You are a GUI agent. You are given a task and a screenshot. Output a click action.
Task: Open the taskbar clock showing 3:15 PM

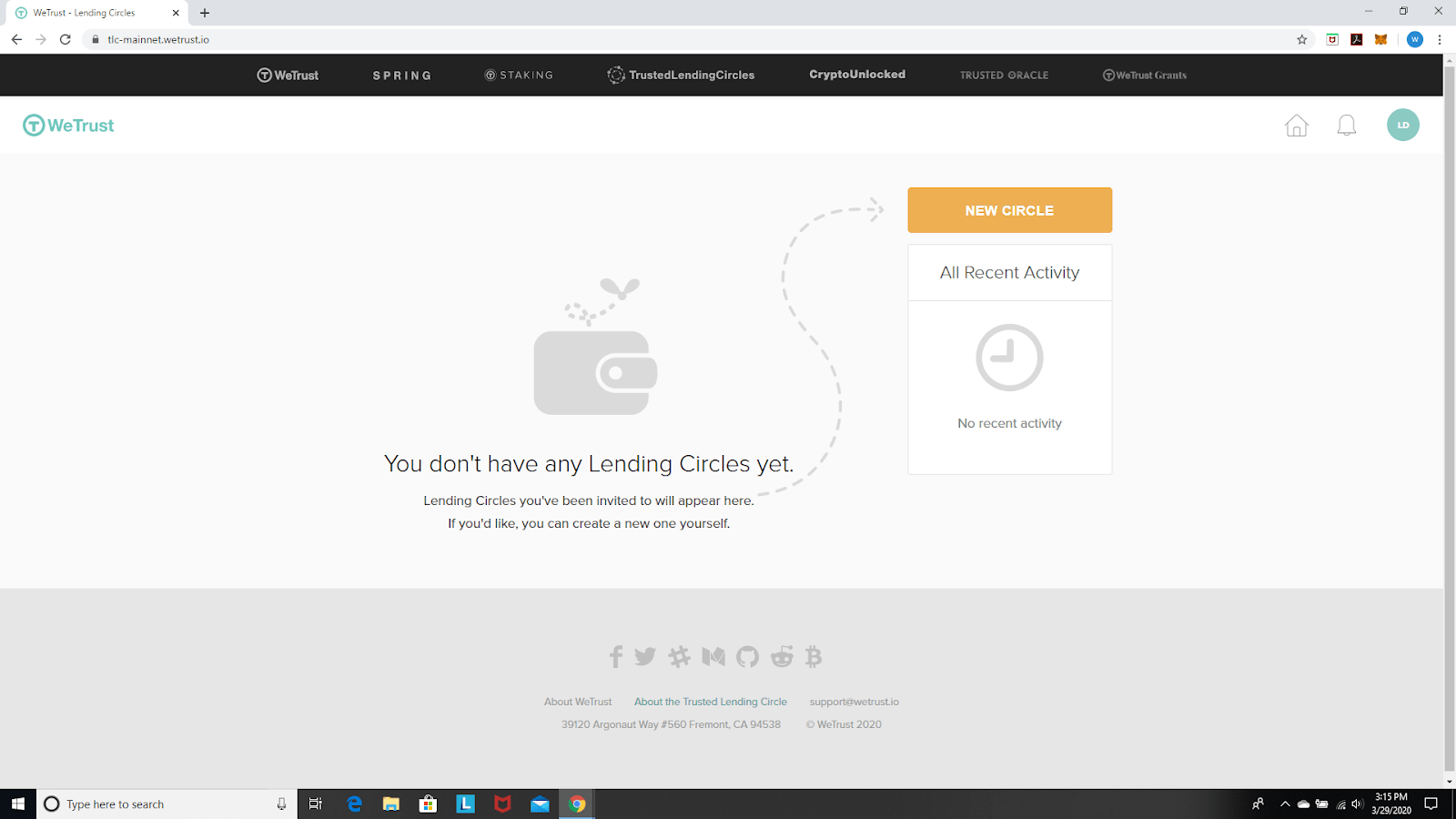pos(1391,804)
